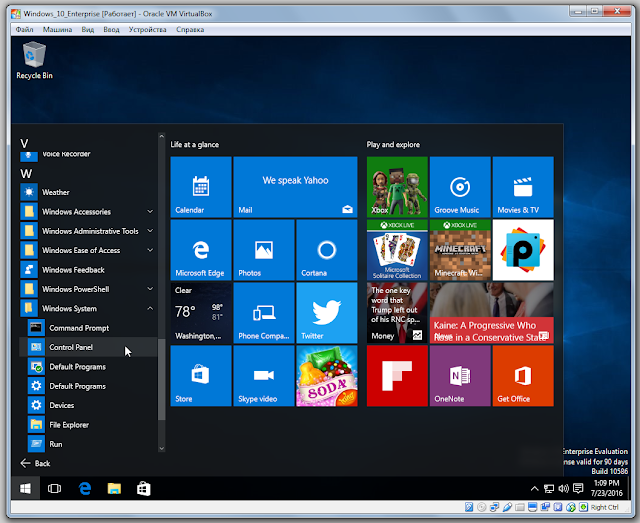Open the Phone Companion tile
The image size is (640, 523).
coord(264,313)
